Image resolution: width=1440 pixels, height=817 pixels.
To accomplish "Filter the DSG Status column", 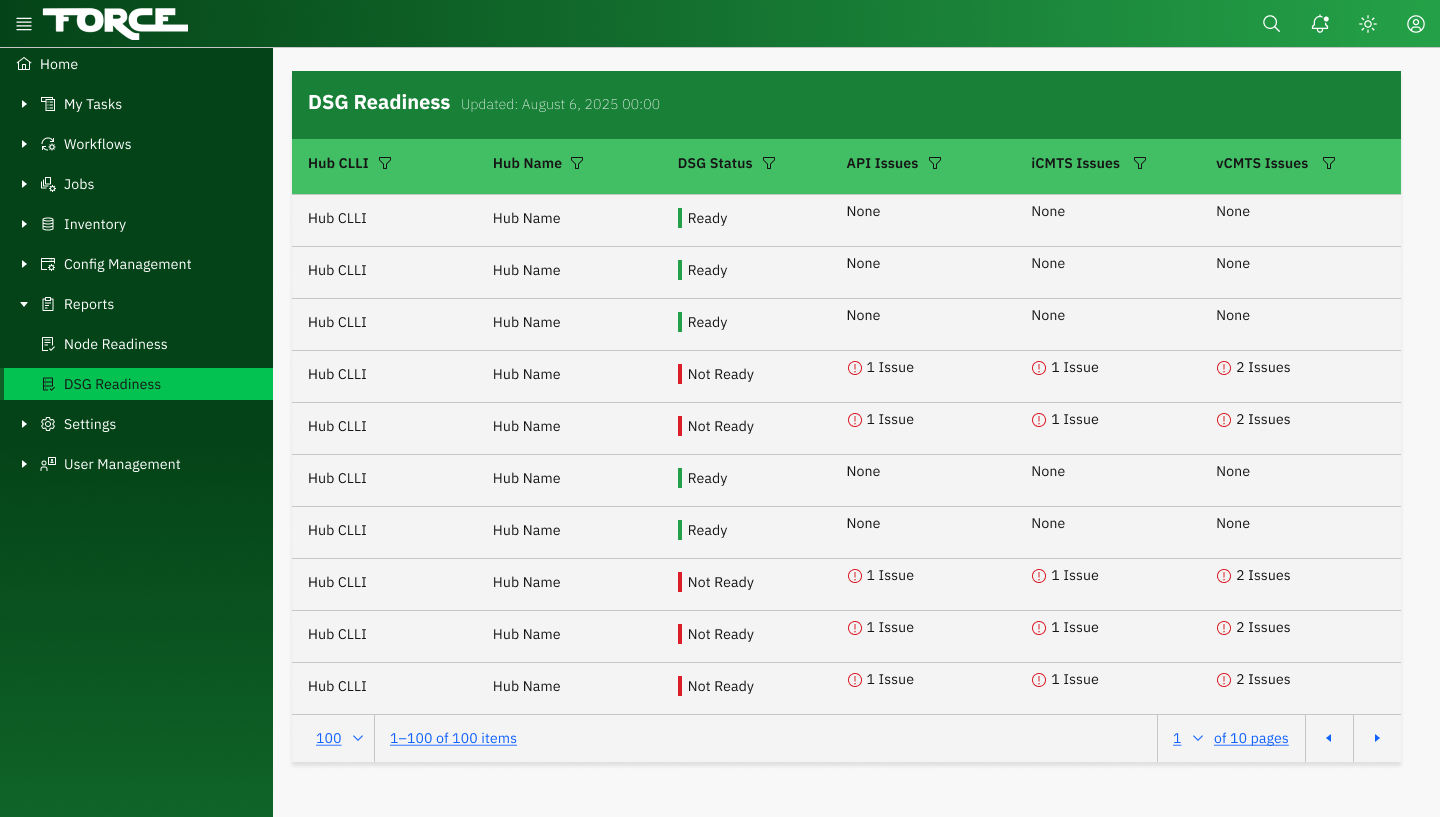I will click(x=769, y=162).
